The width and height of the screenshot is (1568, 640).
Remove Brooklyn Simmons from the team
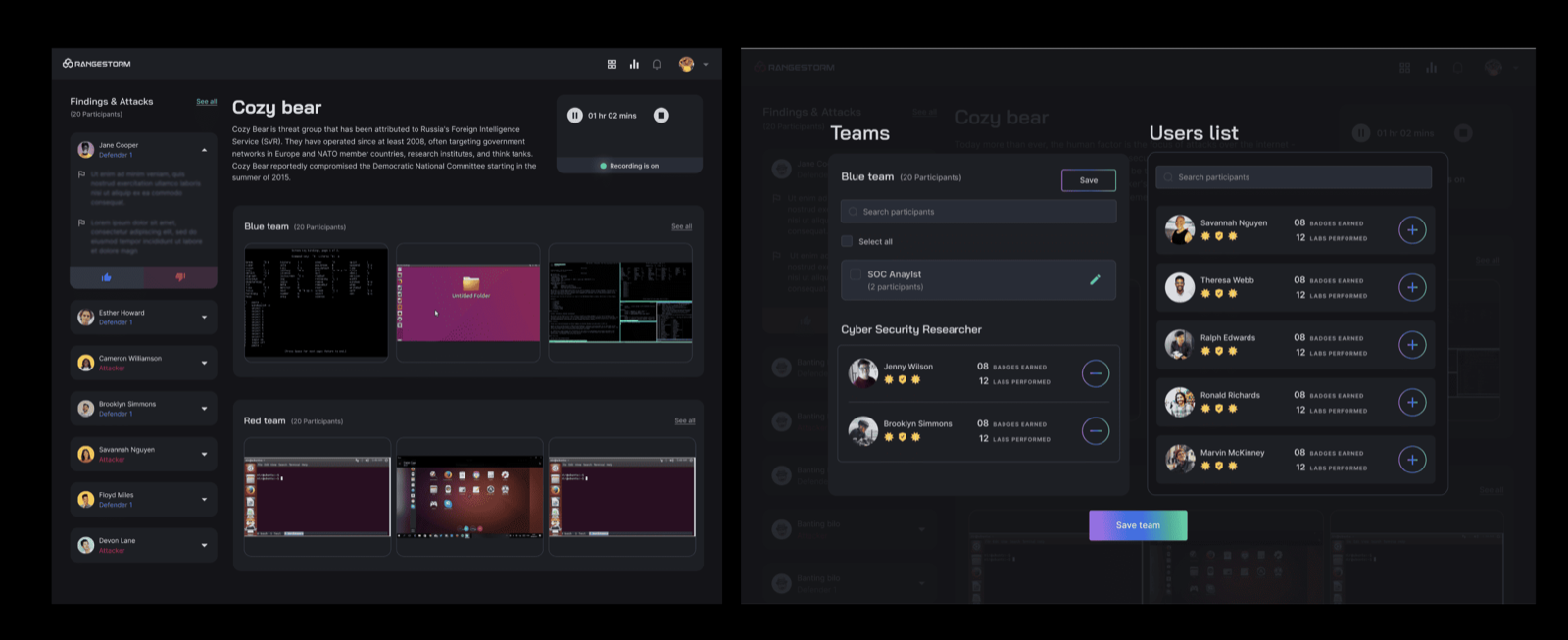[x=1096, y=430]
